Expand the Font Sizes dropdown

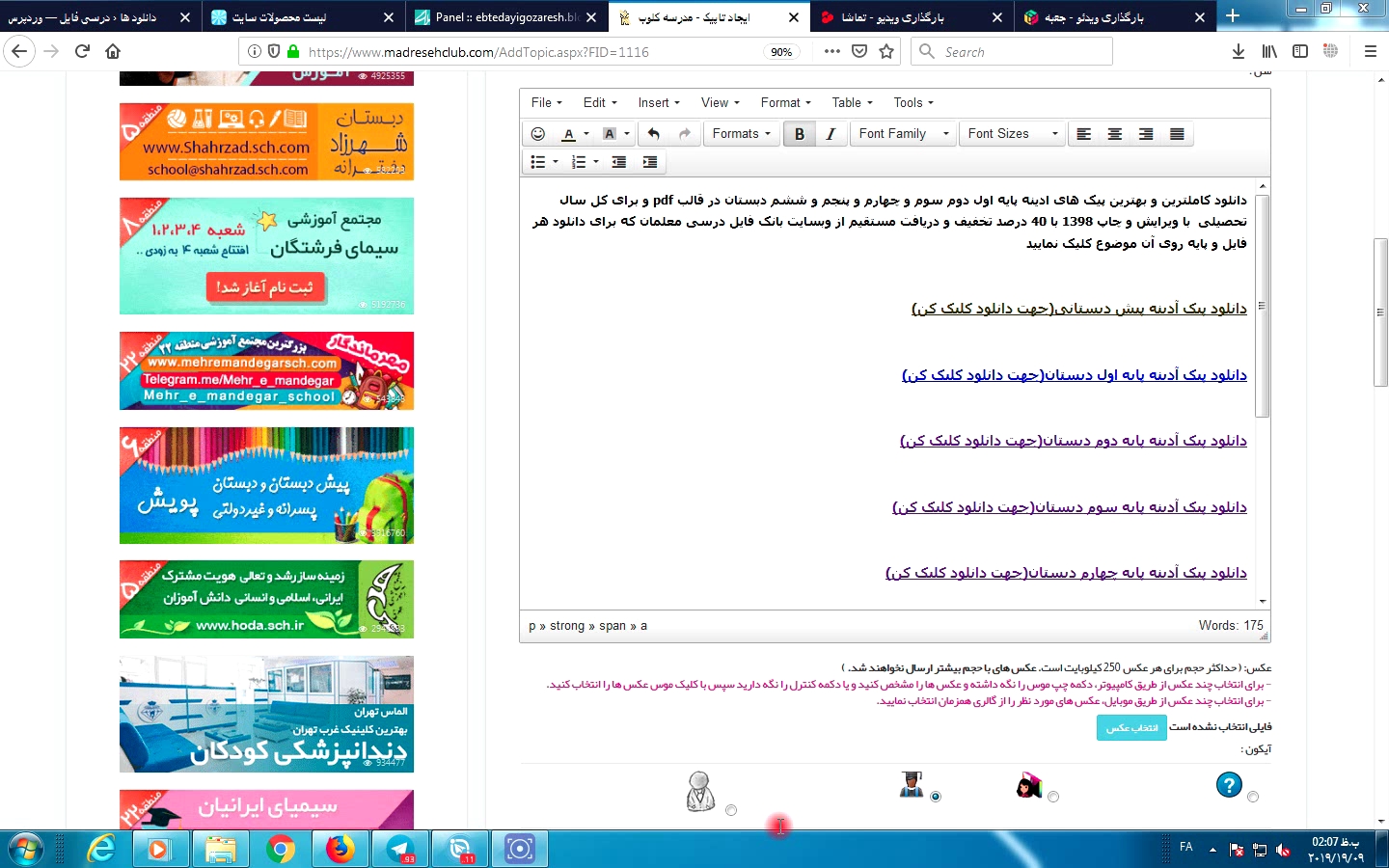pyautogui.click(x=1012, y=134)
